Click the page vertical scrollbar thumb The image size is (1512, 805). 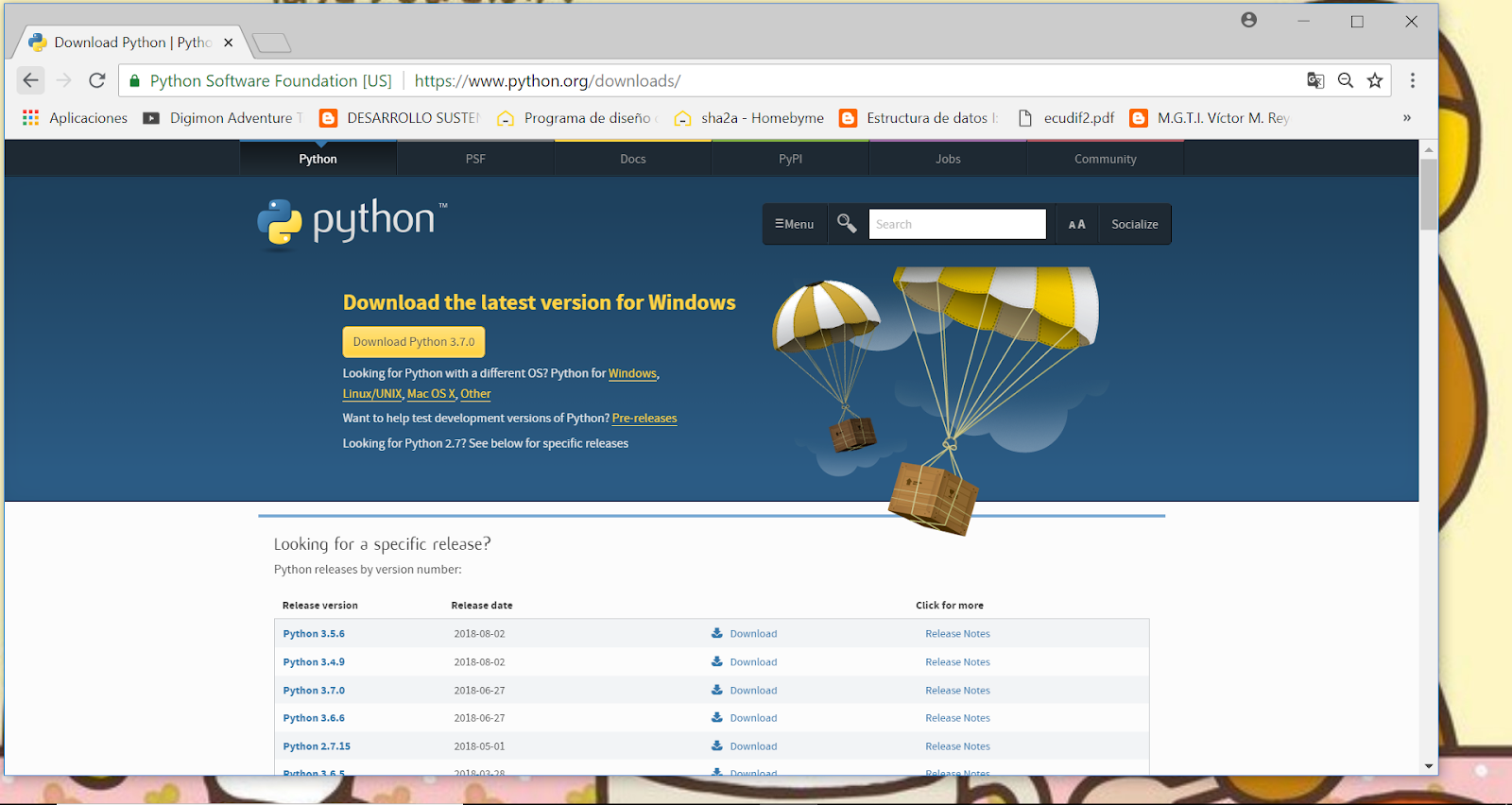(x=1428, y=195)
